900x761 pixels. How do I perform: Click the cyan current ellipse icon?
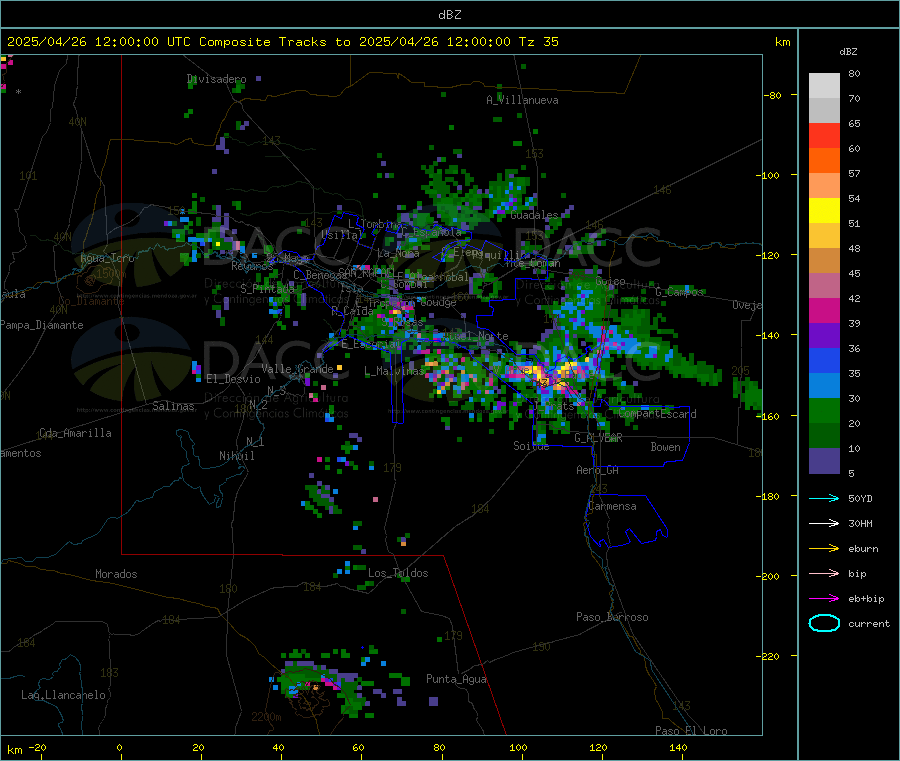click(824, 623)
